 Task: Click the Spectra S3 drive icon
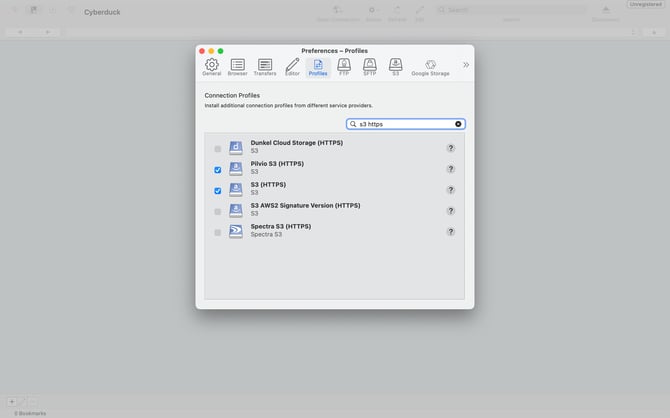click(236, 231)
